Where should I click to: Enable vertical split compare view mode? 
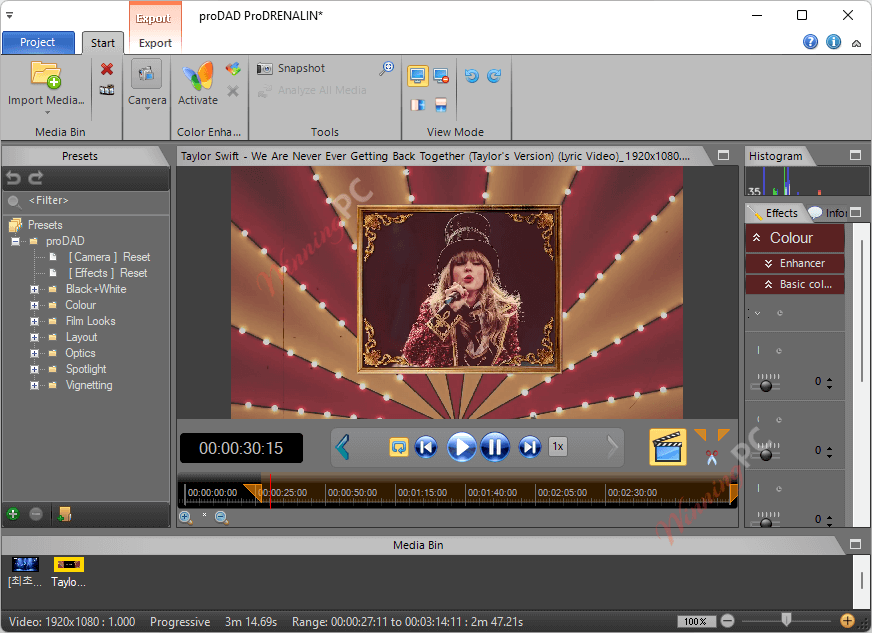[x=418, y=105]
